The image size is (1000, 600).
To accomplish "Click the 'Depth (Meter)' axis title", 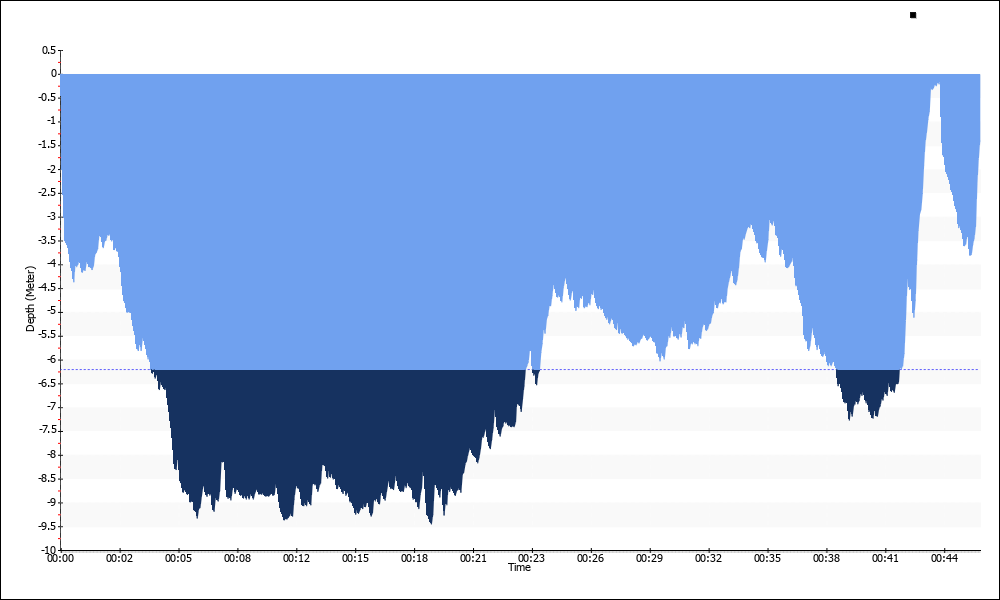I will click(x=30, y=298).
